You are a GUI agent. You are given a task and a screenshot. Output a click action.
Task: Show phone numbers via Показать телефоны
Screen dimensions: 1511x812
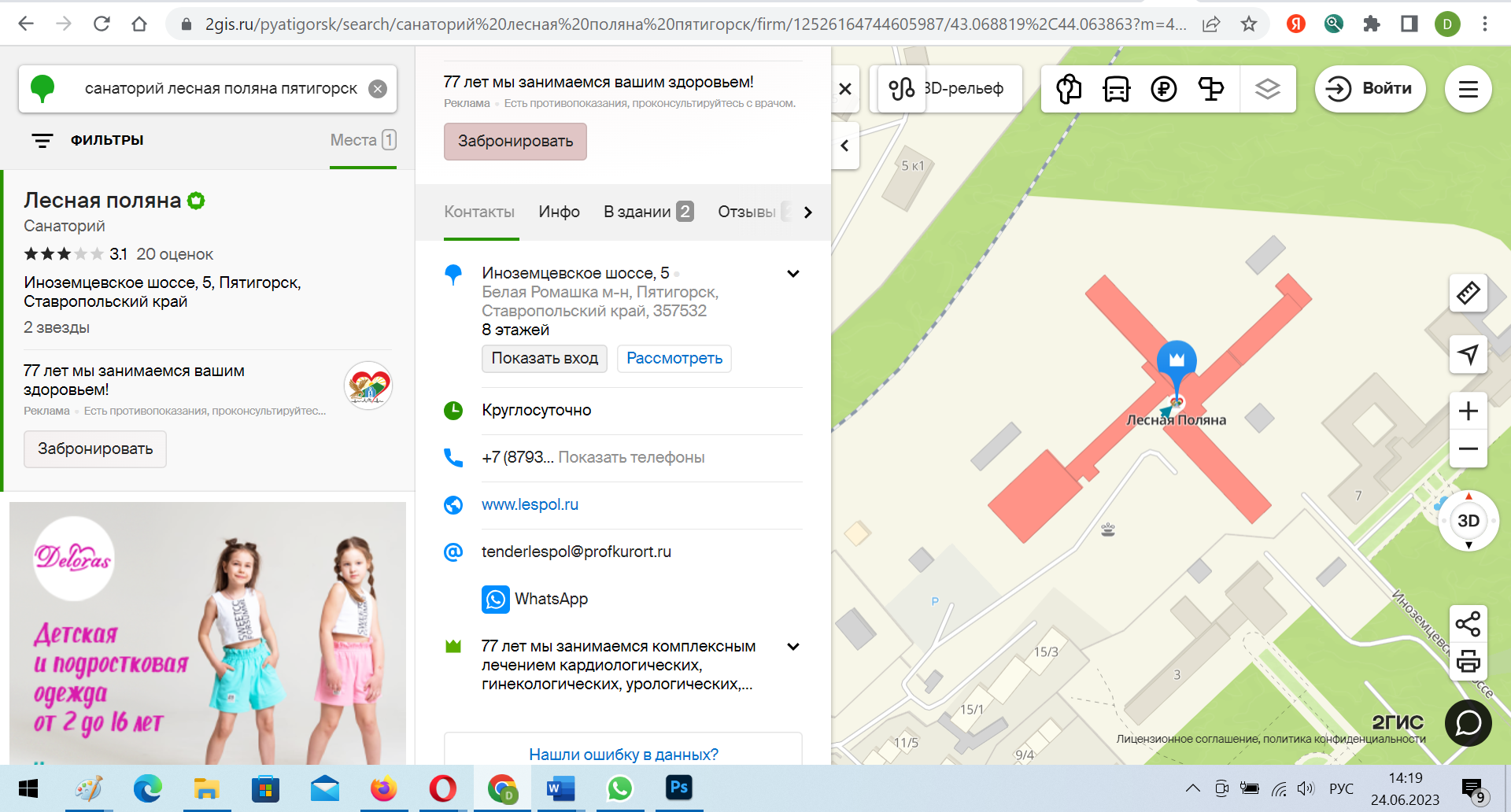click(631, 458)
